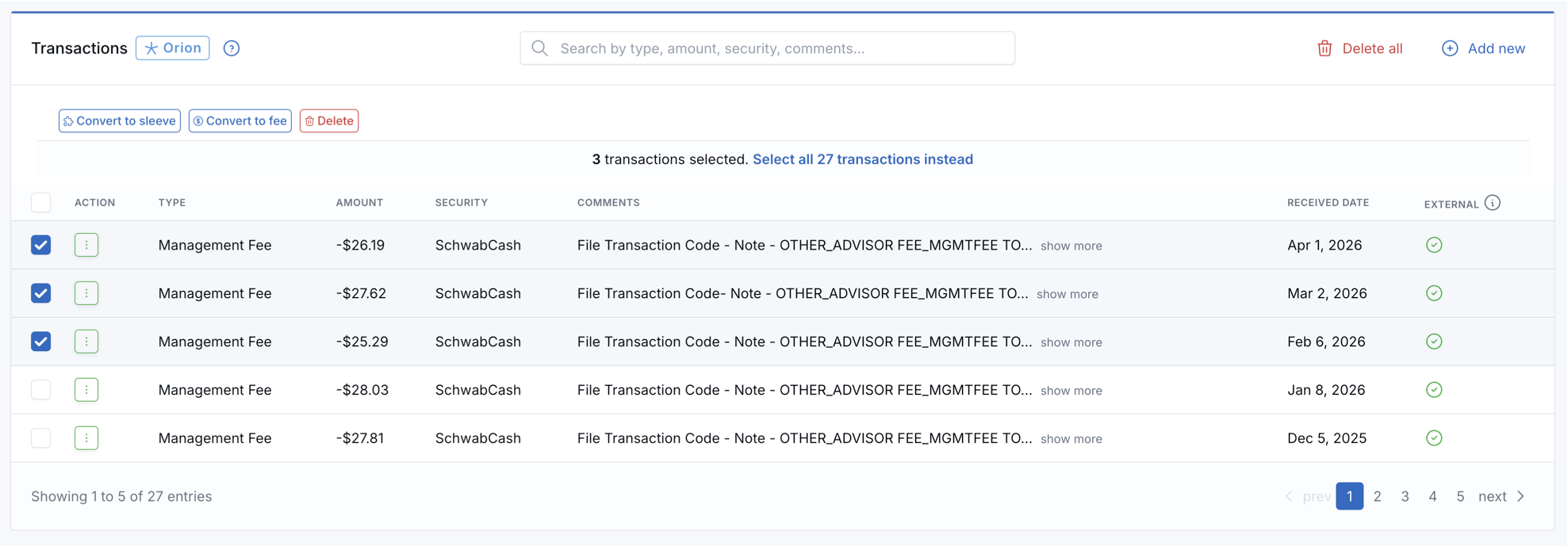The image size is (1568, 546).
Task: Click the external check icon for Dec 5, 2025
Action: tap(1434, 438)
